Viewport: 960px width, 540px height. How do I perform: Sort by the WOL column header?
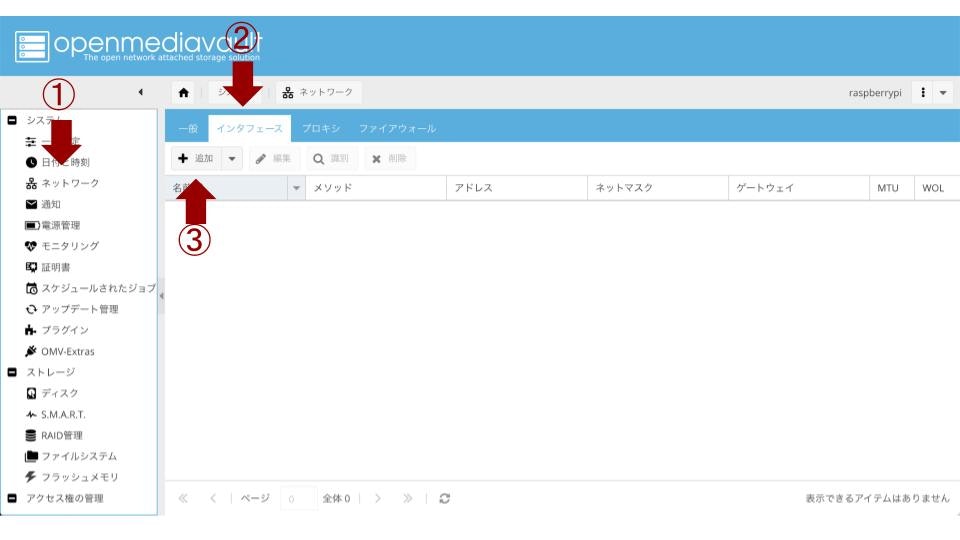pos(937,188)
